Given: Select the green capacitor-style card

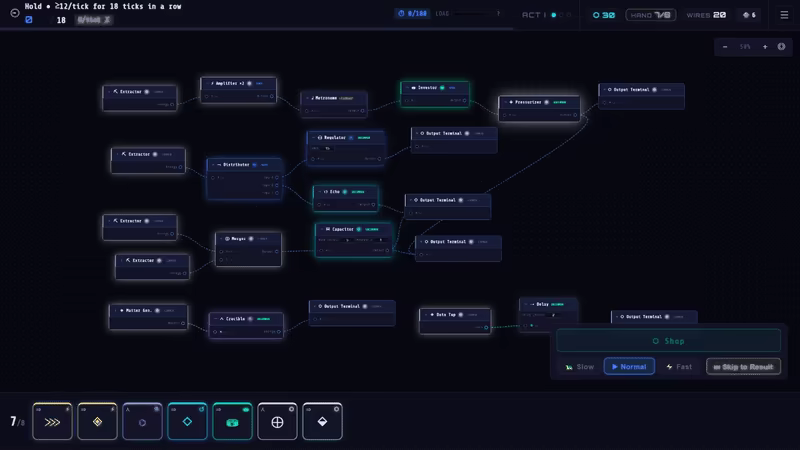Looking at the screenshot, I should click(x=232, y=421).
